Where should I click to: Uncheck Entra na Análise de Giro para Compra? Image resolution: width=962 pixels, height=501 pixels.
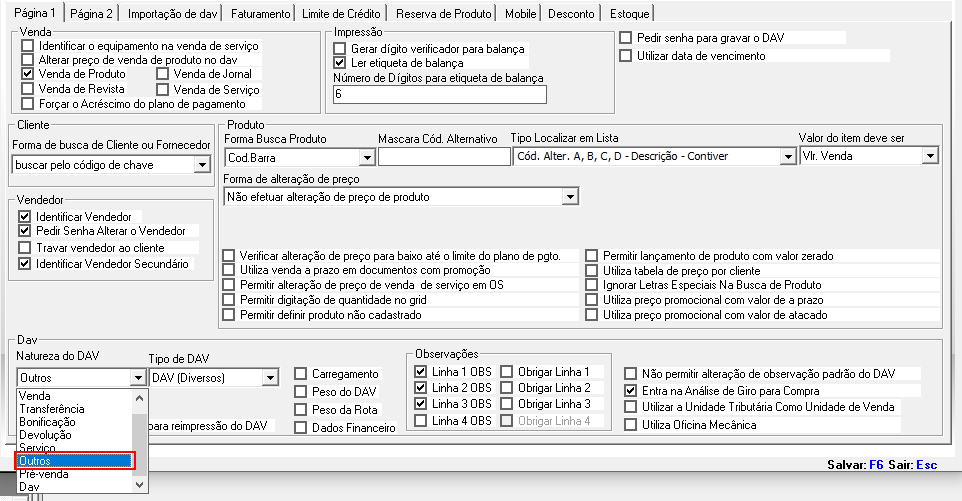[x=630, y=391]
